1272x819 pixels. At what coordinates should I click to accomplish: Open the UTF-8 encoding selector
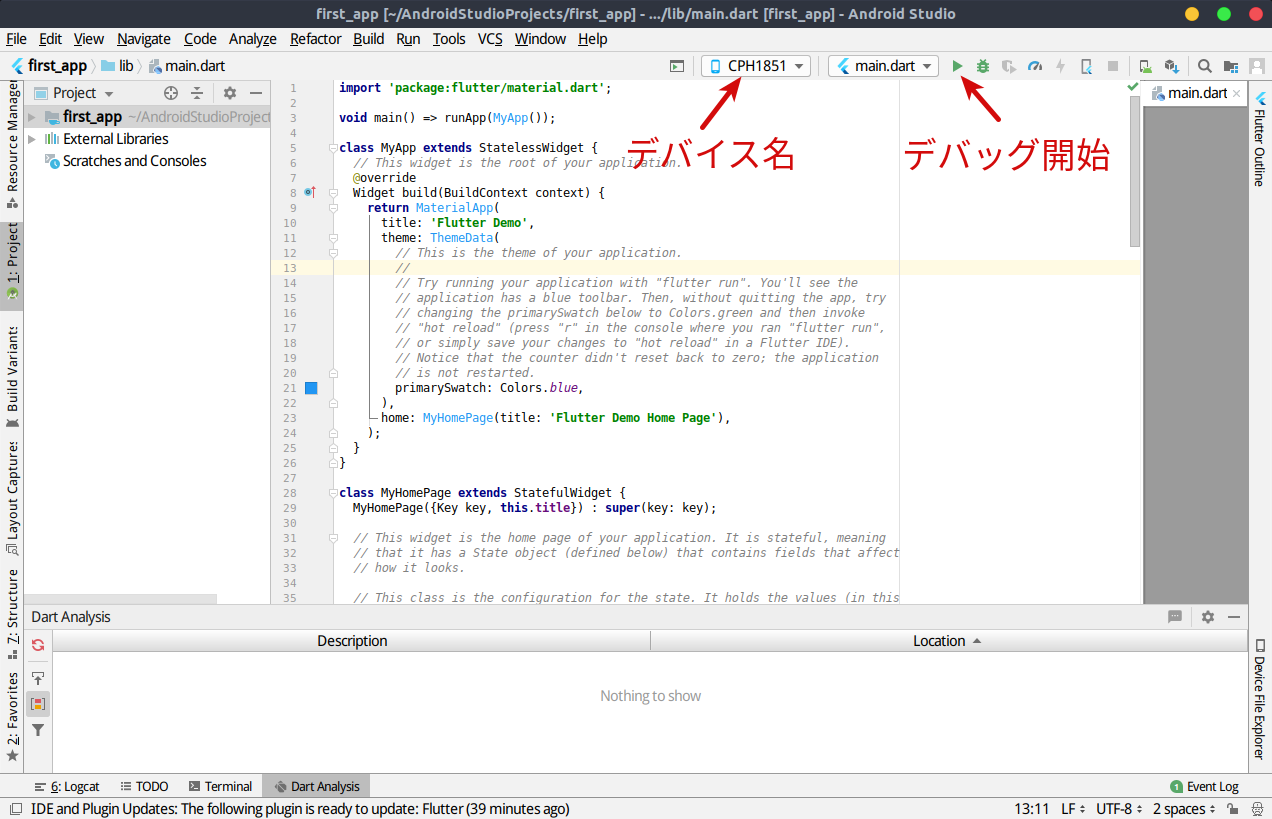1118,809
